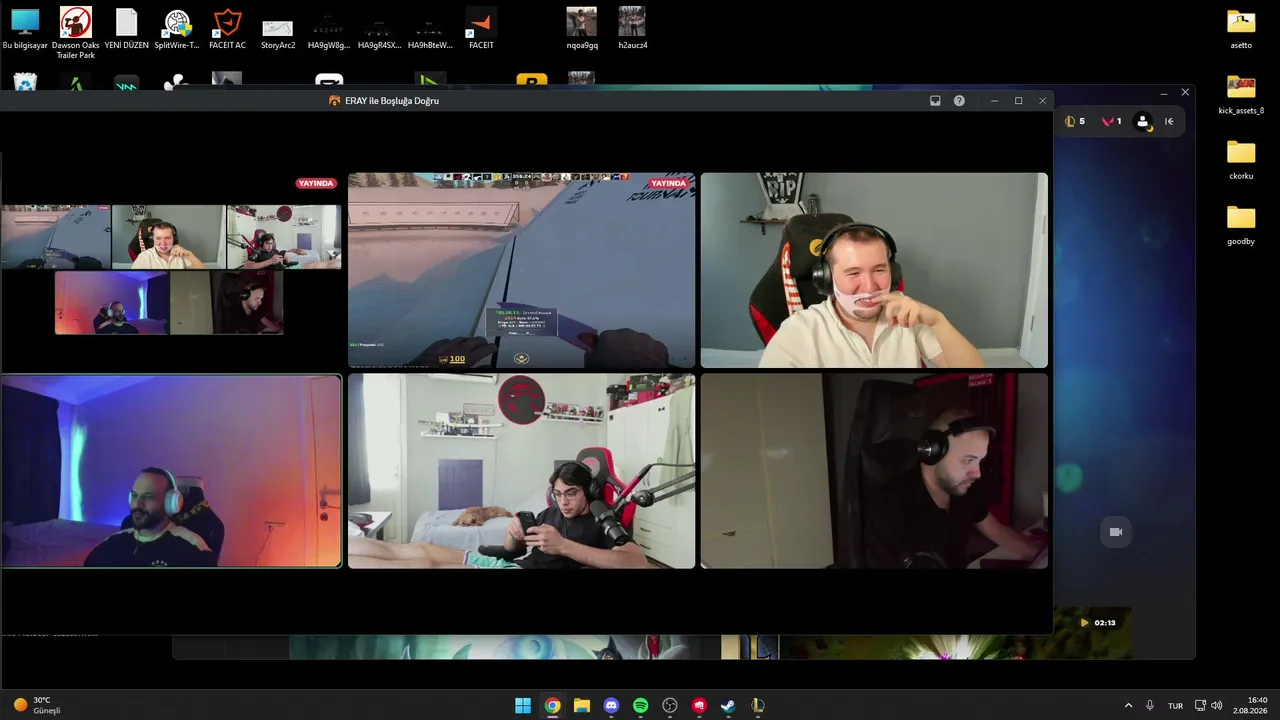
Task: Click the video camera button in Riot client
Action: point(1116,532)
